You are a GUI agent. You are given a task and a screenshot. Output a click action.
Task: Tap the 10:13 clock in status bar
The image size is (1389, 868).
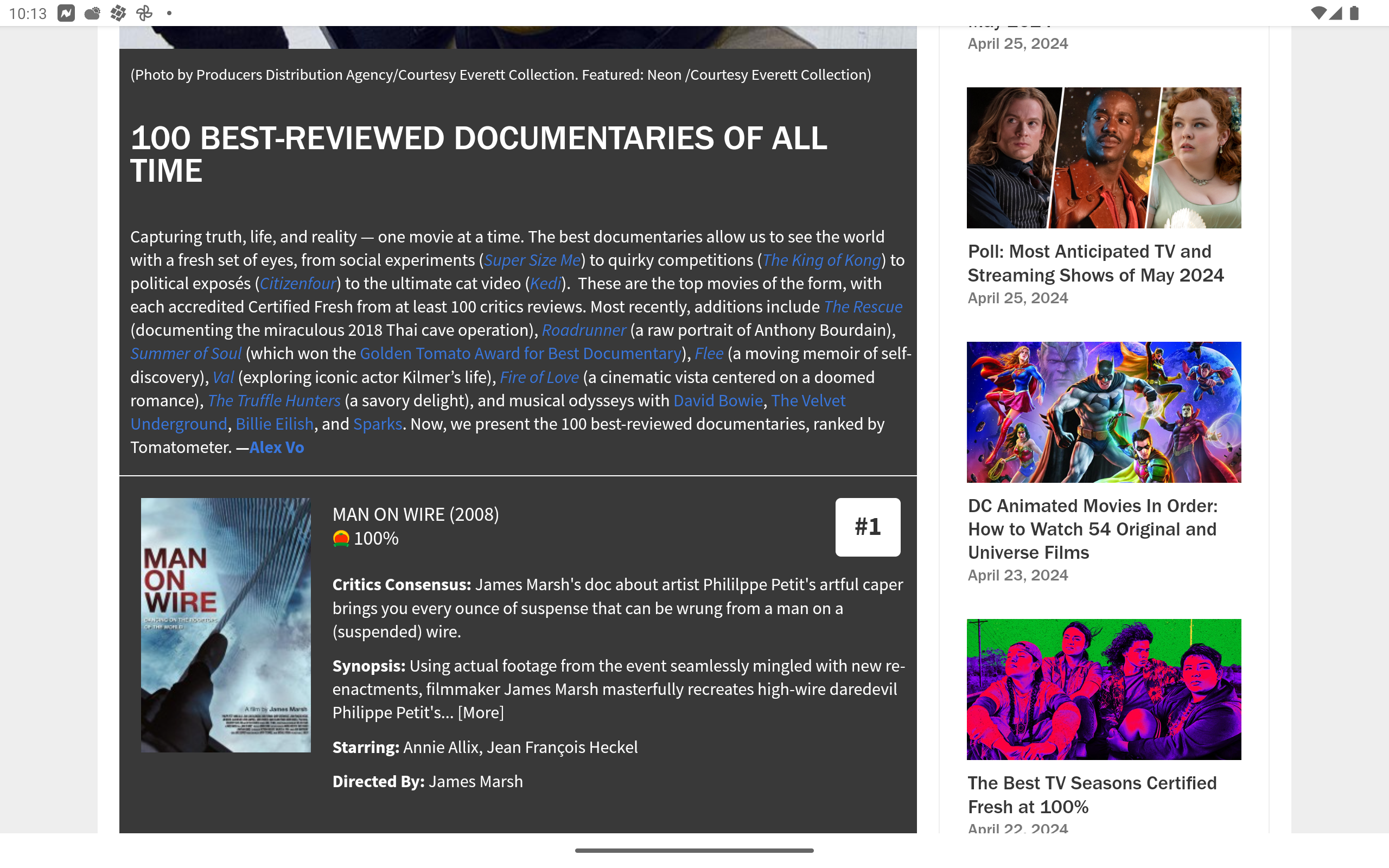pos(28,13)
